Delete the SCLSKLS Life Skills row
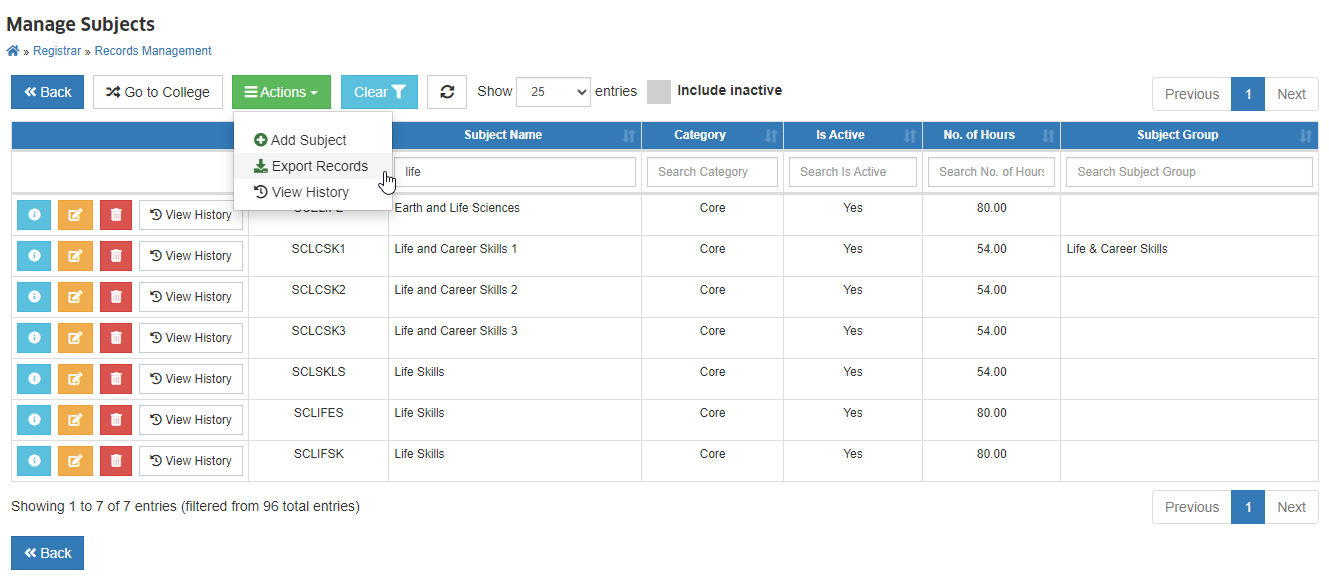Screen dimensions: 1329x580 (116, 379)
